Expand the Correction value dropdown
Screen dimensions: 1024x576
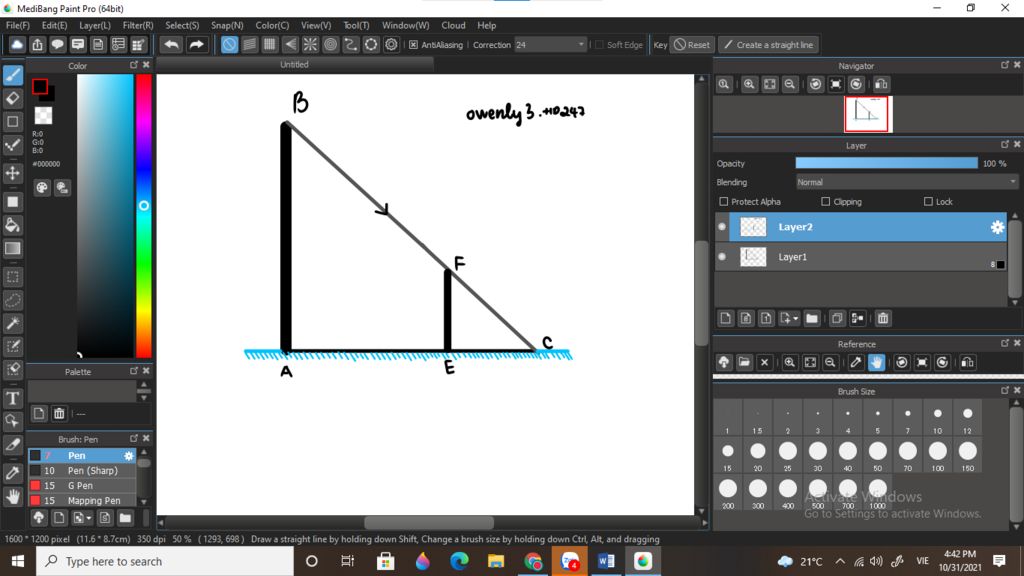coord(581,45)
